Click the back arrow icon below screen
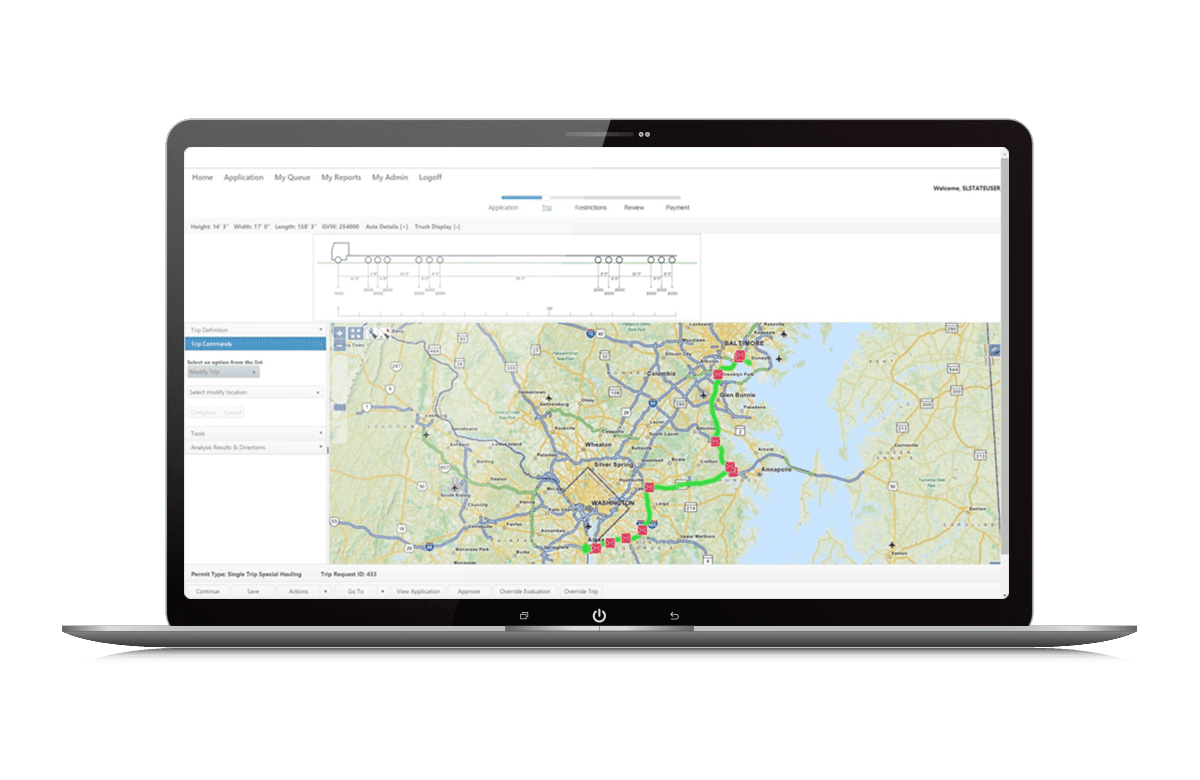The image size is (1200, 780). (x=674, y=615)
